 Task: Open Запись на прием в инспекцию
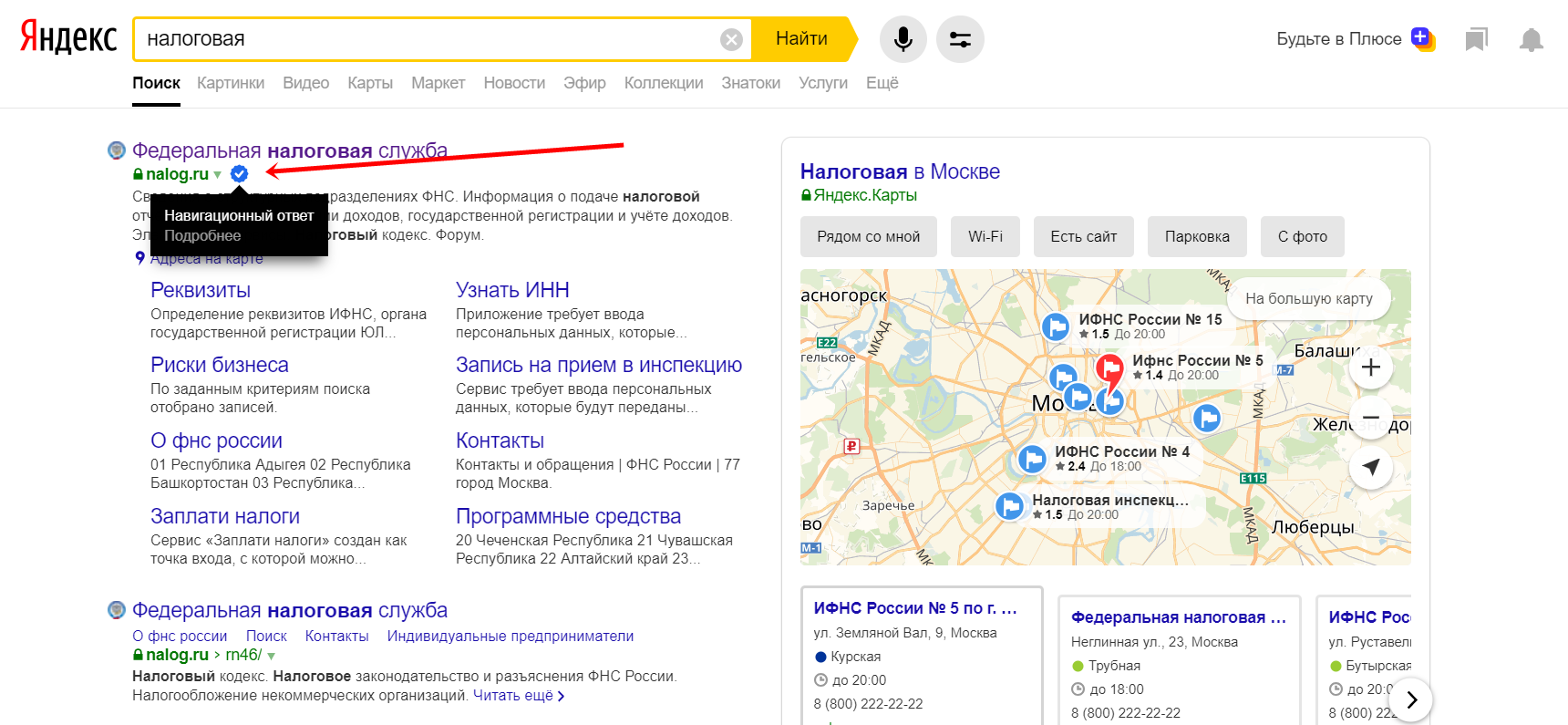click(599, 365)
